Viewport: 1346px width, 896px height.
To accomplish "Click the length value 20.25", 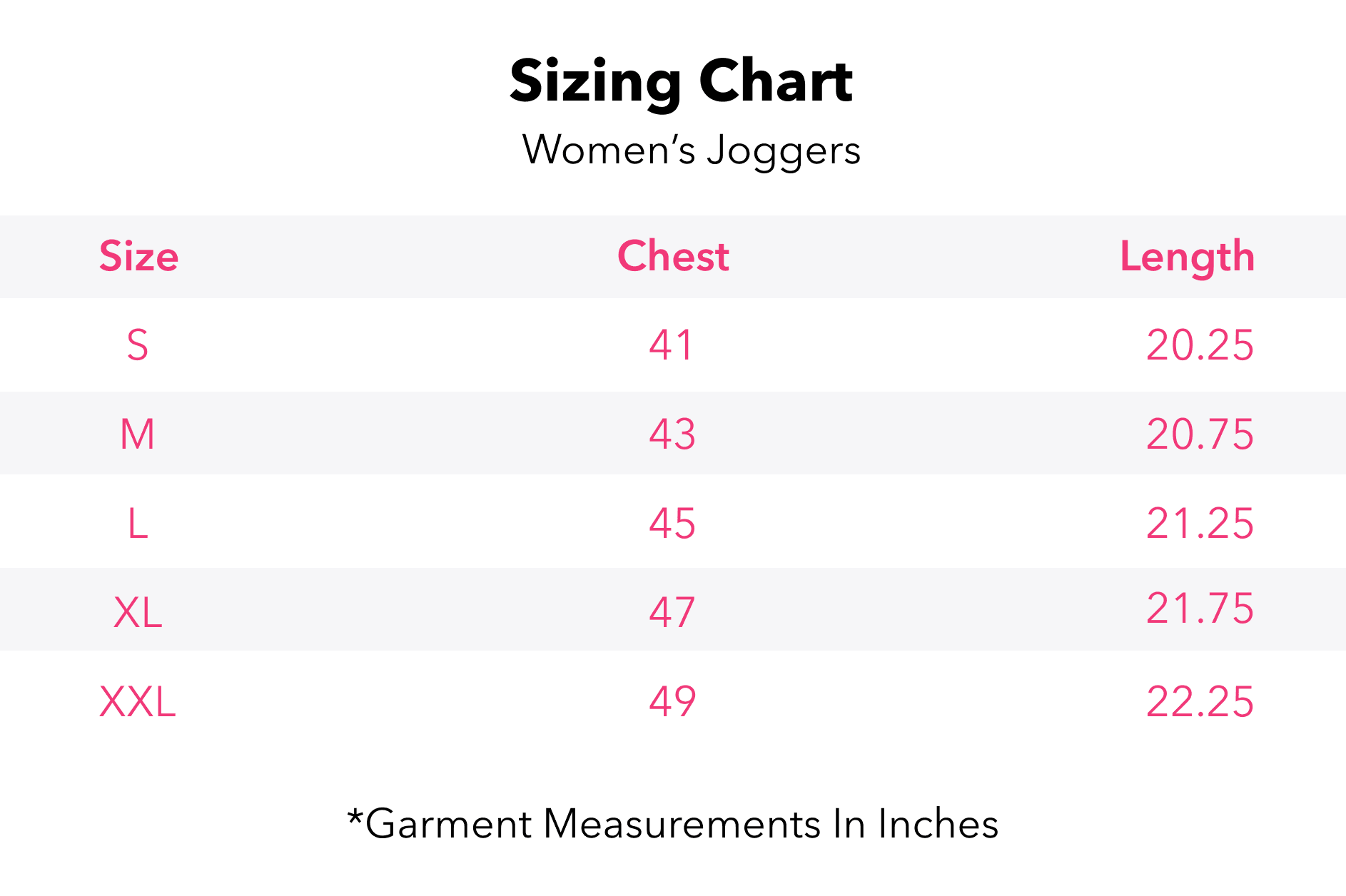I will point(1200,345).
